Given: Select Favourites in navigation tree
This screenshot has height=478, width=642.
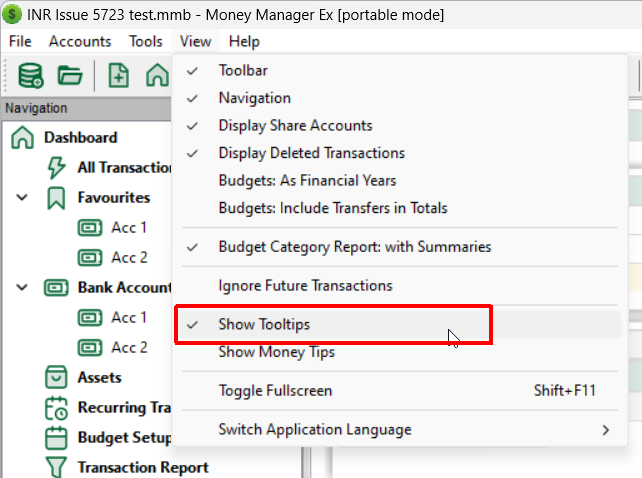Looking at the screenshot, I should click(114, 198).
